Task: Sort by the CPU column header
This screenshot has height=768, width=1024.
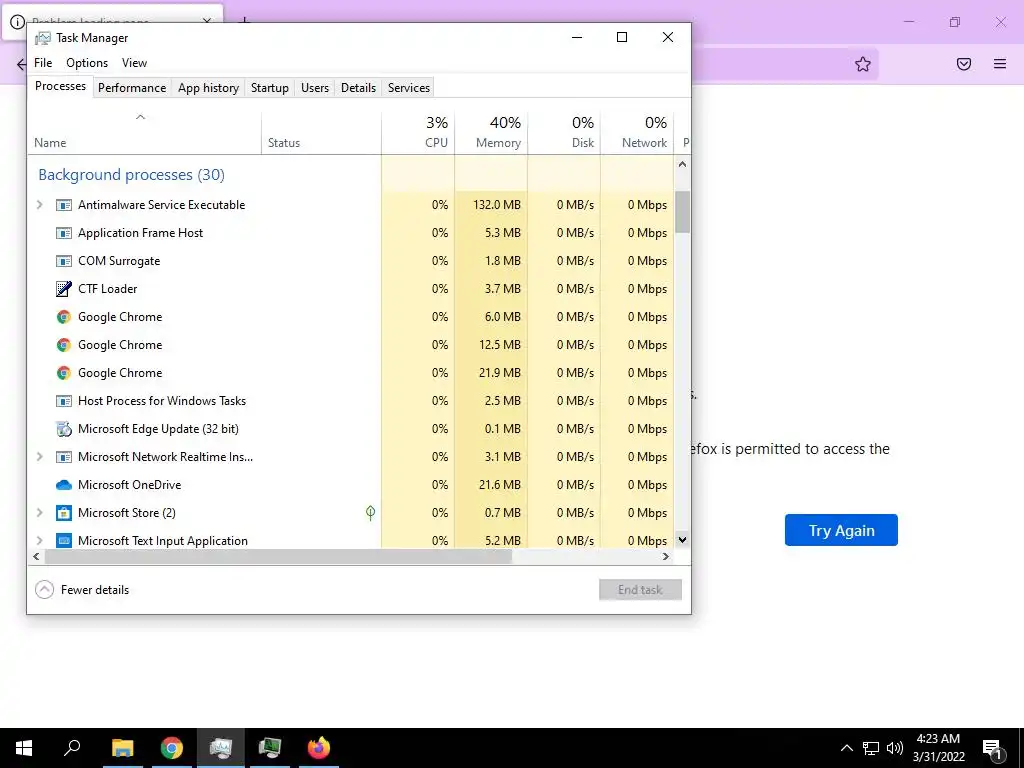Action: [418, 133]
